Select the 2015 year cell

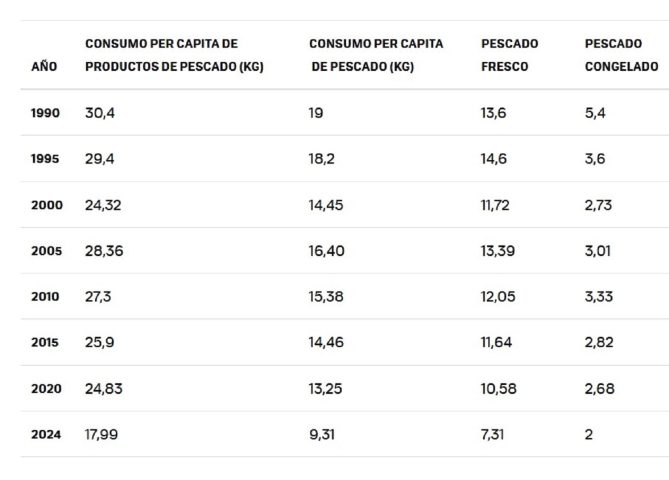click(45, 343)
